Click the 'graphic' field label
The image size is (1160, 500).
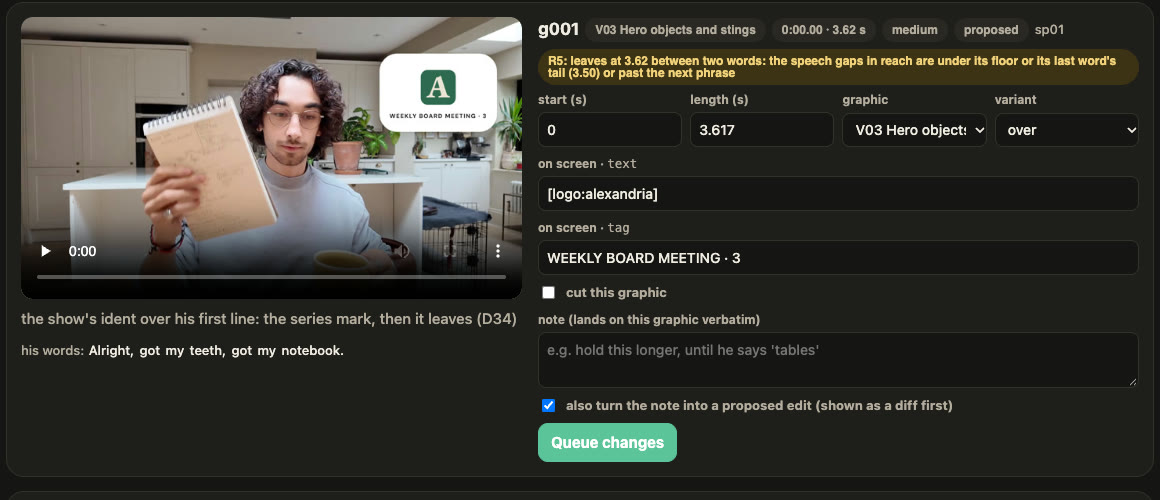(865, 100)
